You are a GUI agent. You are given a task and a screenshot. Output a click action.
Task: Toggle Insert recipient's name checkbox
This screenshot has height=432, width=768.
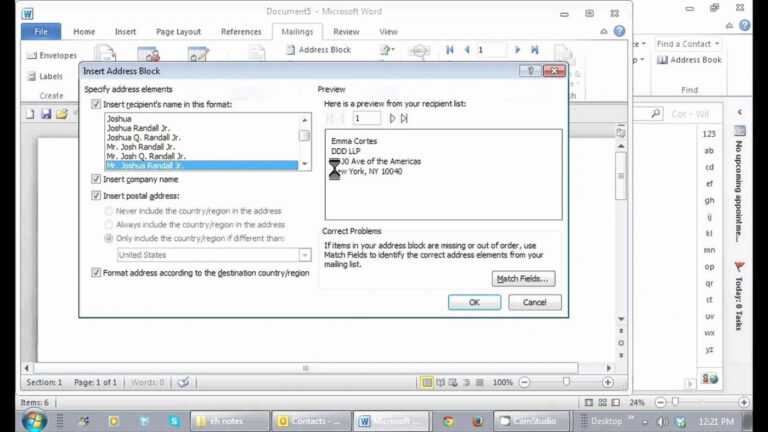[96, 104]
